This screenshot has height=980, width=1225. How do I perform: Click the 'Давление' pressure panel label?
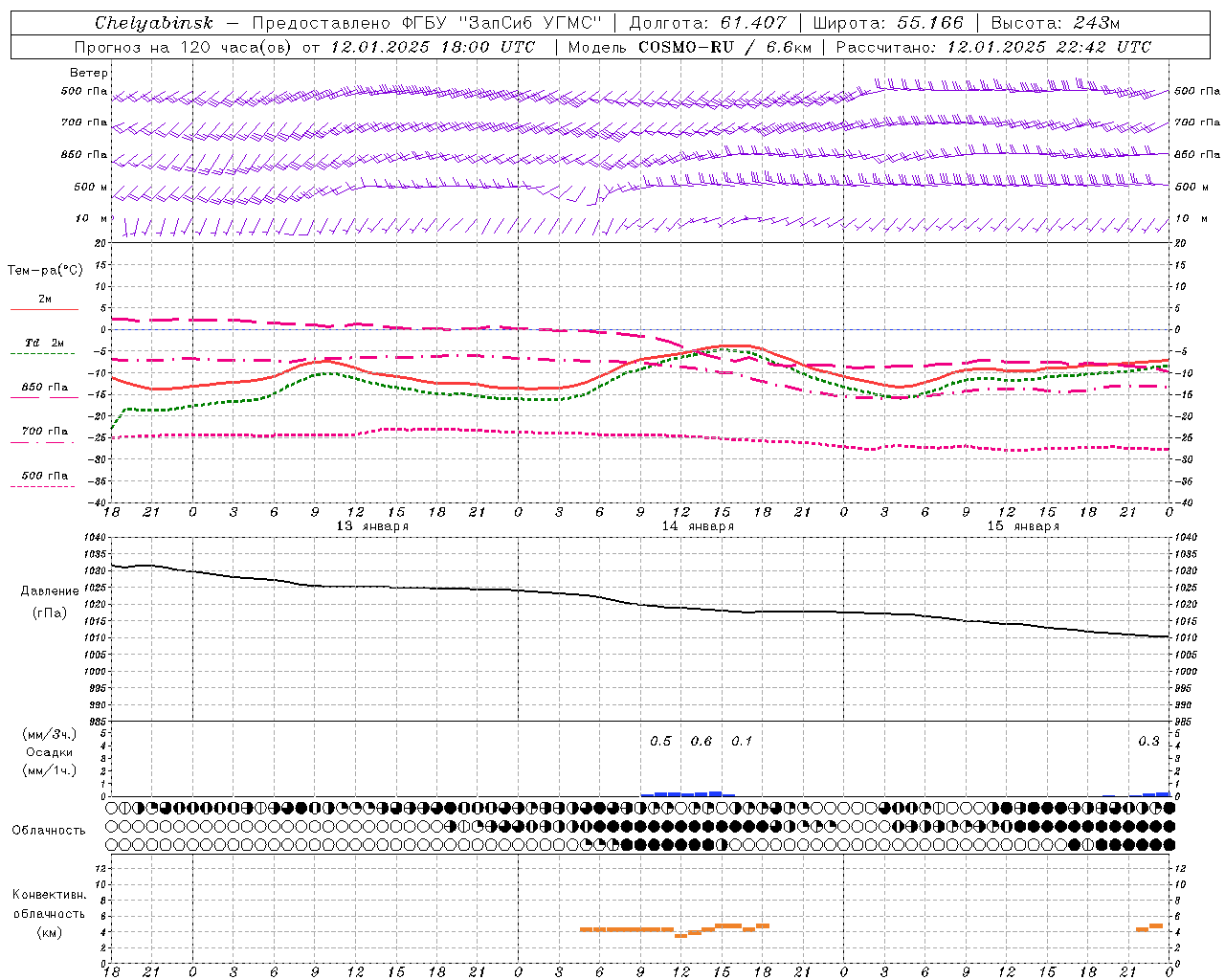[x=50, y=591]
